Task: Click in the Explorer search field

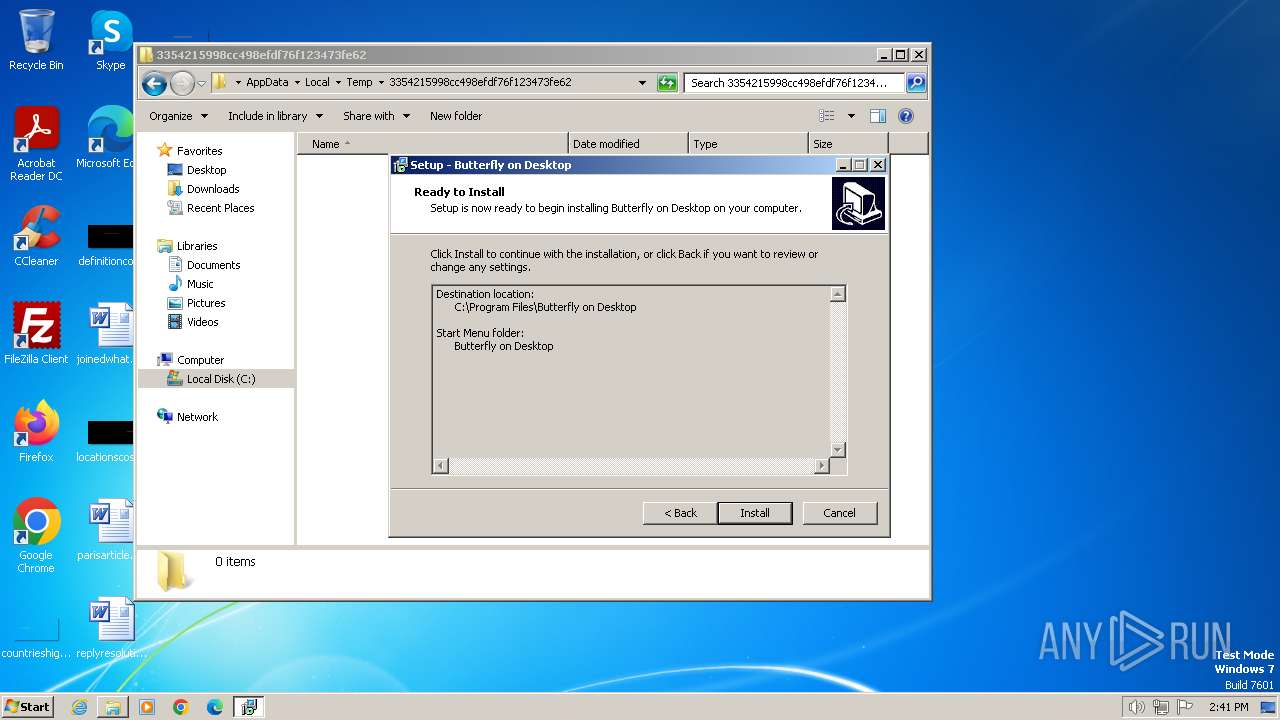Action: pyautogui.click(x=795, y=83)
